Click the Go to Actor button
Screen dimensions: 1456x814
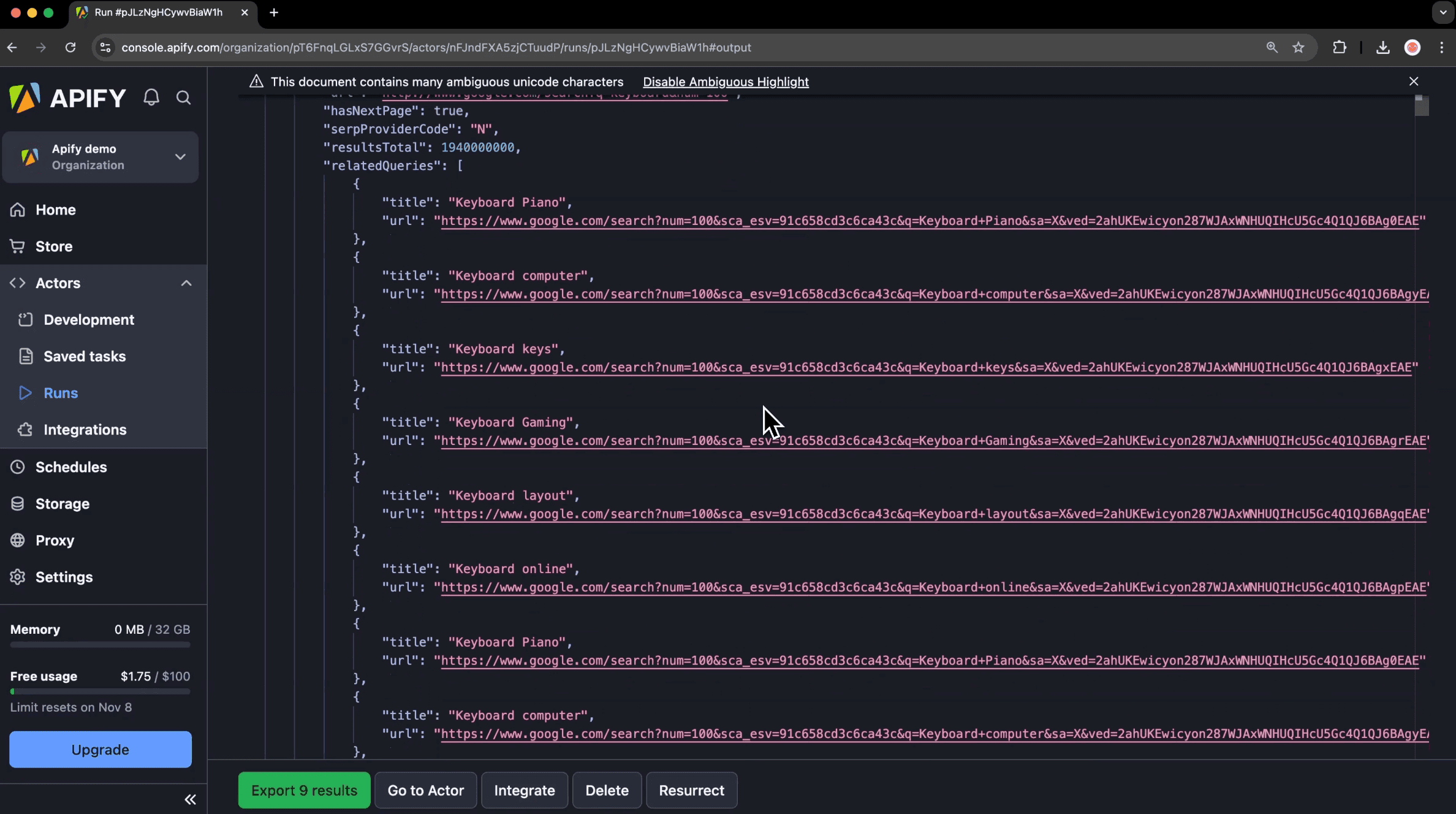[x=426, y=790]
